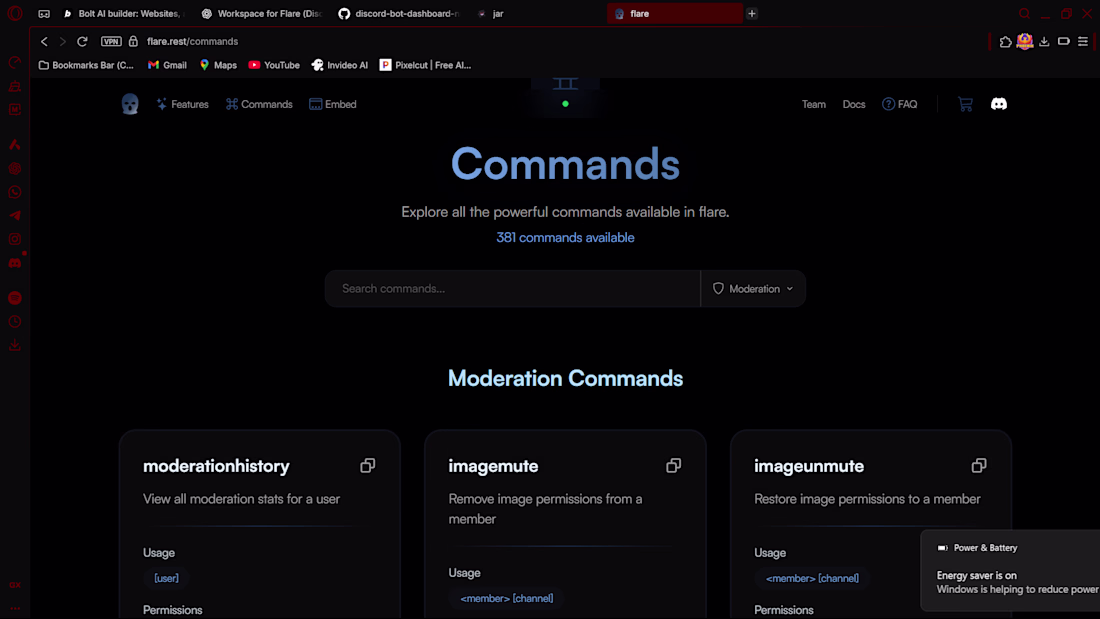Image resolution: width=1100 pixels, height=619 pixels.
Task: Open Embed in site navigation
Action: (x=333, y=104)
